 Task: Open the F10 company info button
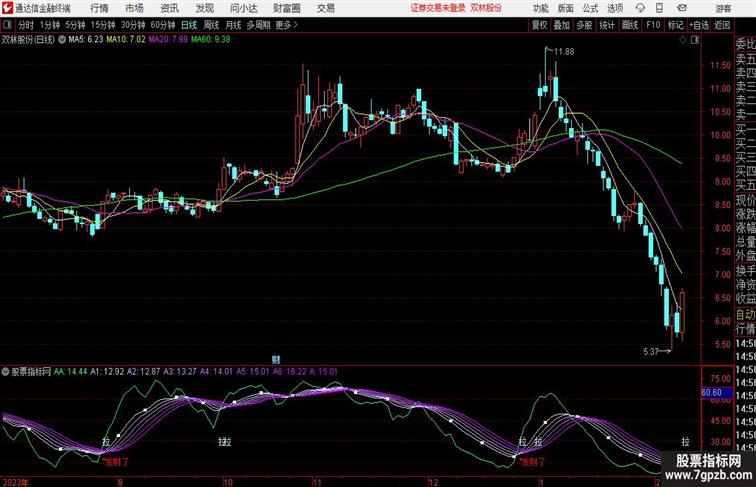point(653,25)
